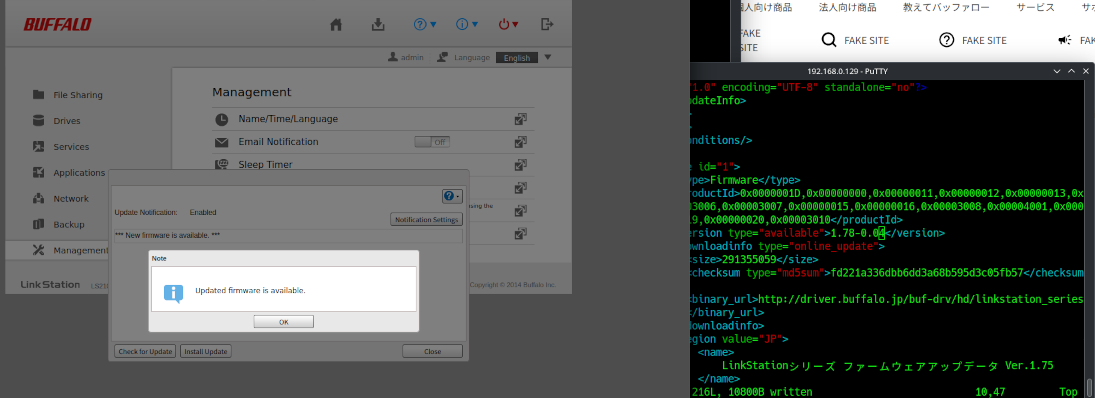
Task: Click the Install Update button
Action: tap(206, 351)
